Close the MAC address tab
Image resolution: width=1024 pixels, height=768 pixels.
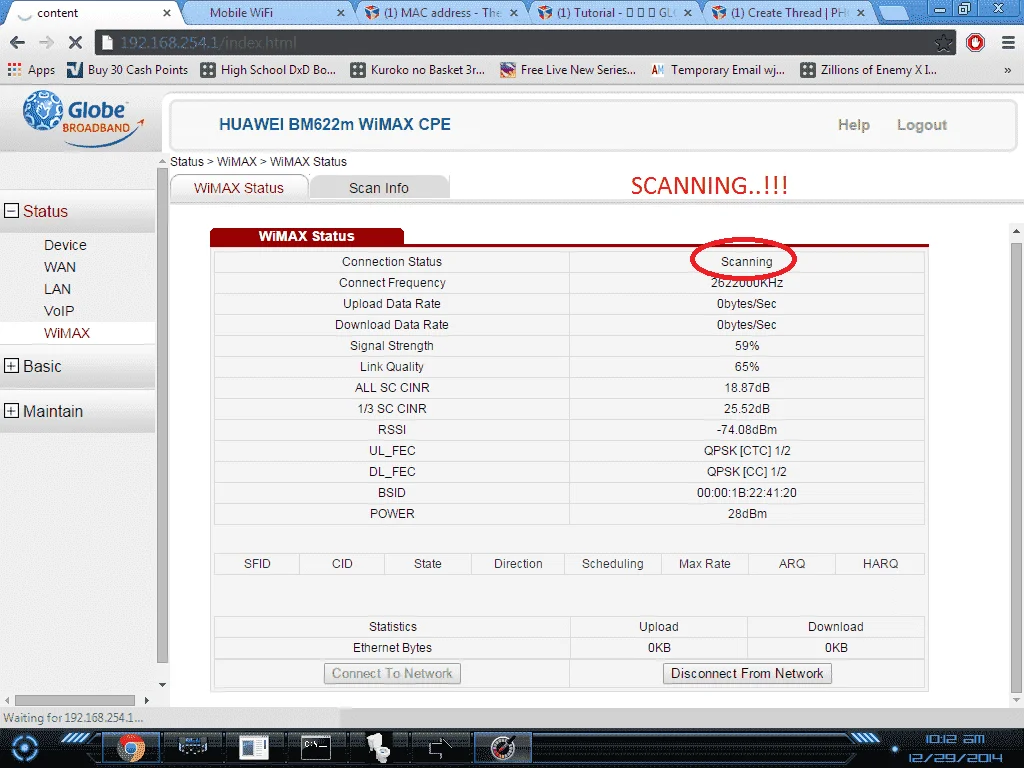coord(514,12)
